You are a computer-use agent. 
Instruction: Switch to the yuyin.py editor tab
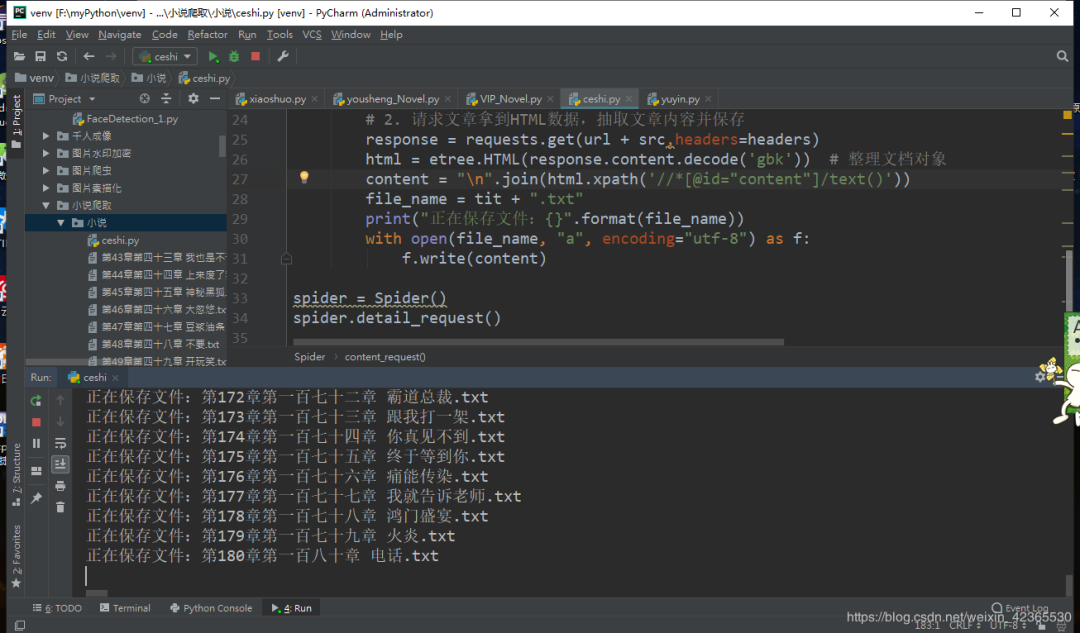point(680,99)
